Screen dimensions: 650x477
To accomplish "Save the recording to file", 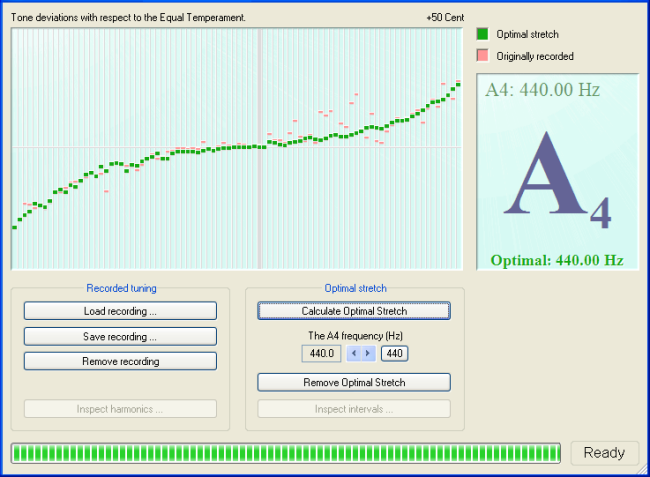I will 120,337.
